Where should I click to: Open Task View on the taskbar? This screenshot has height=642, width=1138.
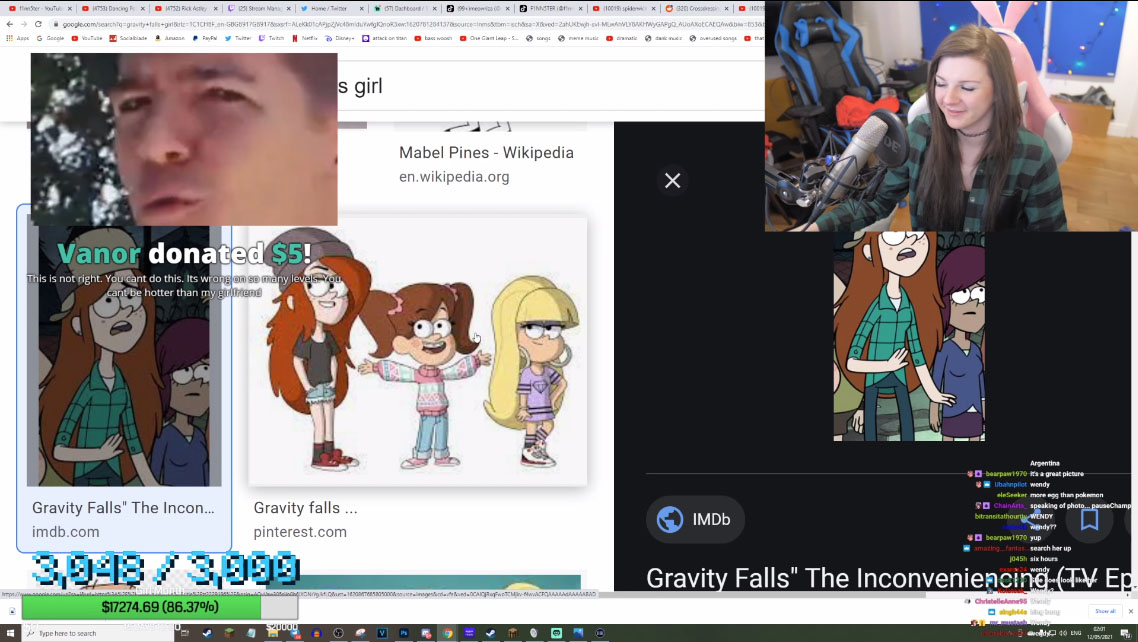185,633
